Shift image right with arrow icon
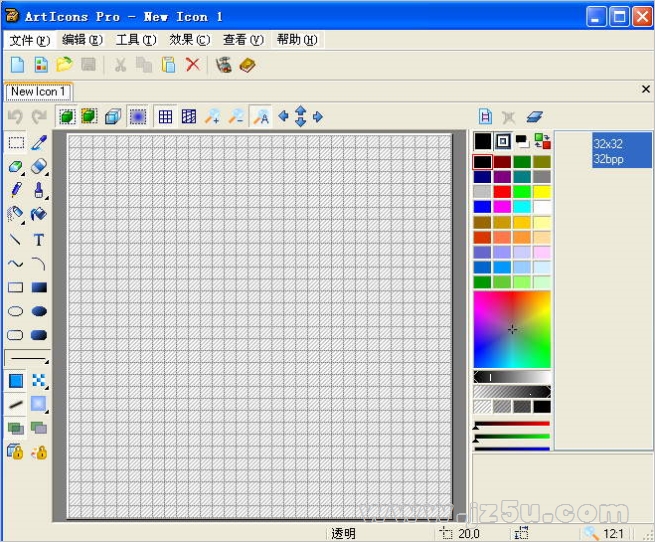 pyautogui.click(x=318, y=117)
